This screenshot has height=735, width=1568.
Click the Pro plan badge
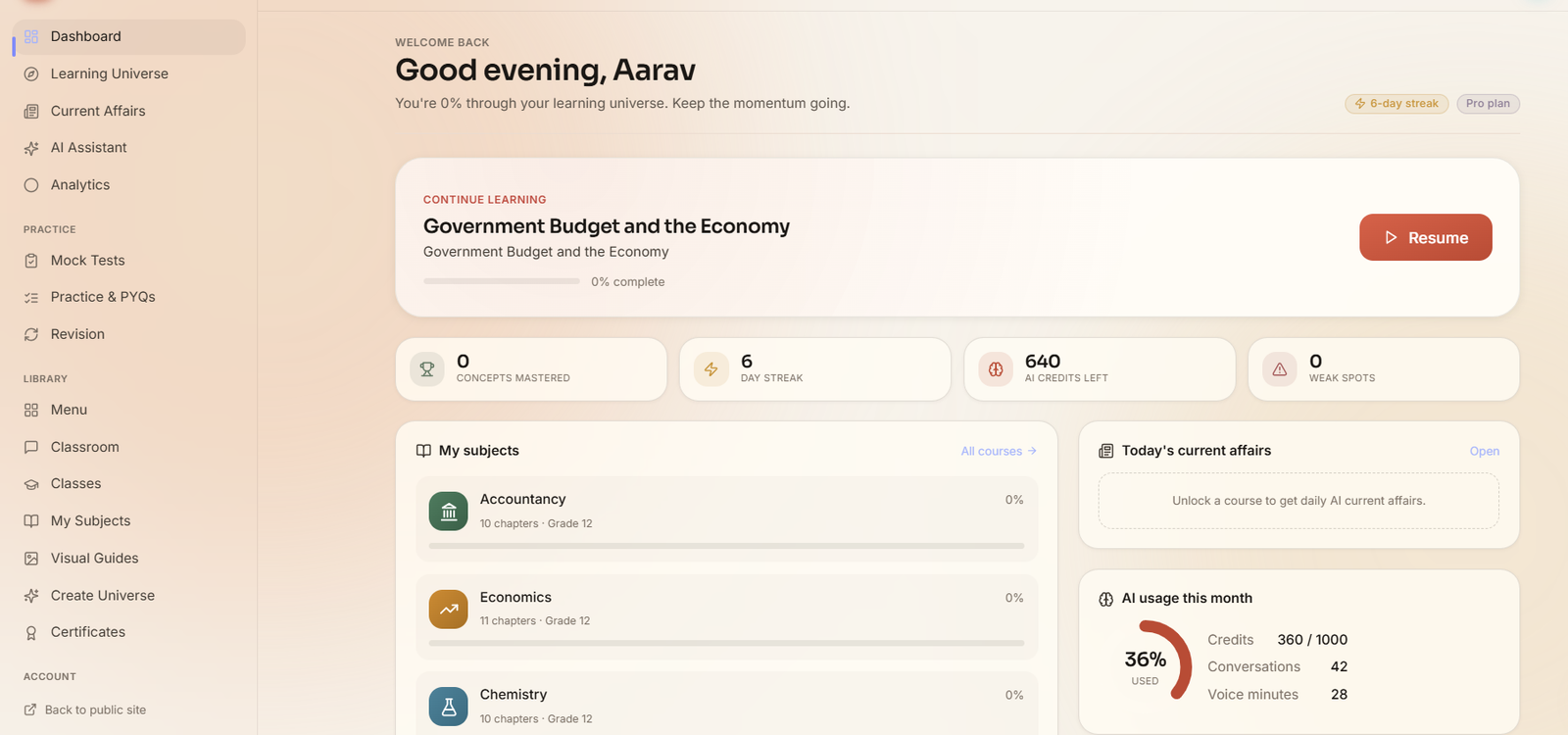[1488, 104]
